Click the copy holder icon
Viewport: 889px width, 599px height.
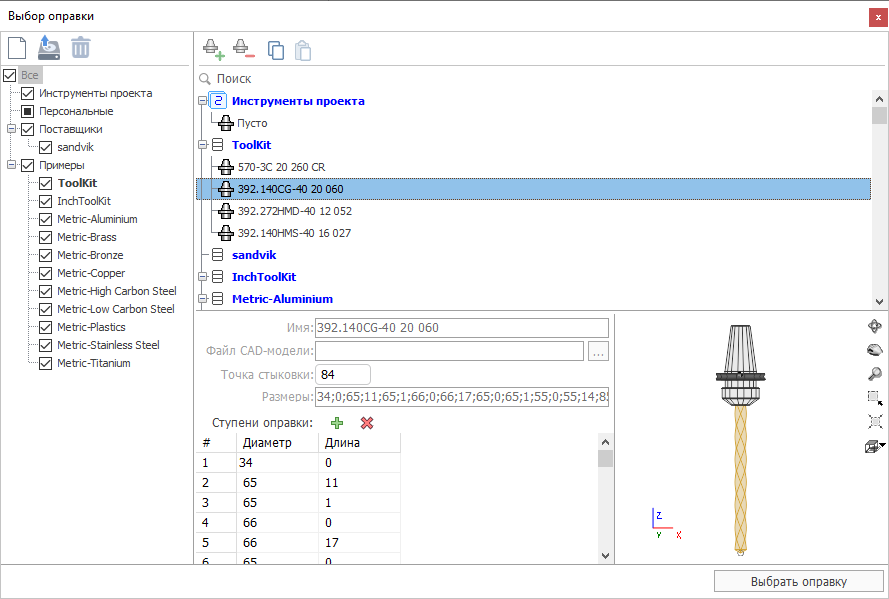pyautogui.click(x=275, y=50)
